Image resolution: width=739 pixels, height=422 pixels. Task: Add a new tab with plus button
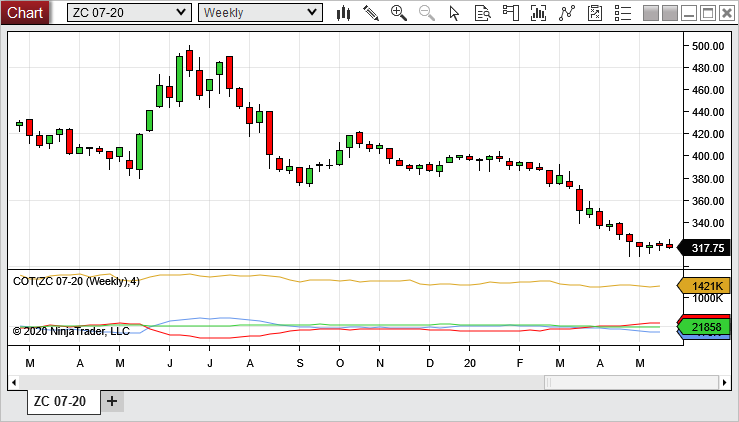coord(112,402)
